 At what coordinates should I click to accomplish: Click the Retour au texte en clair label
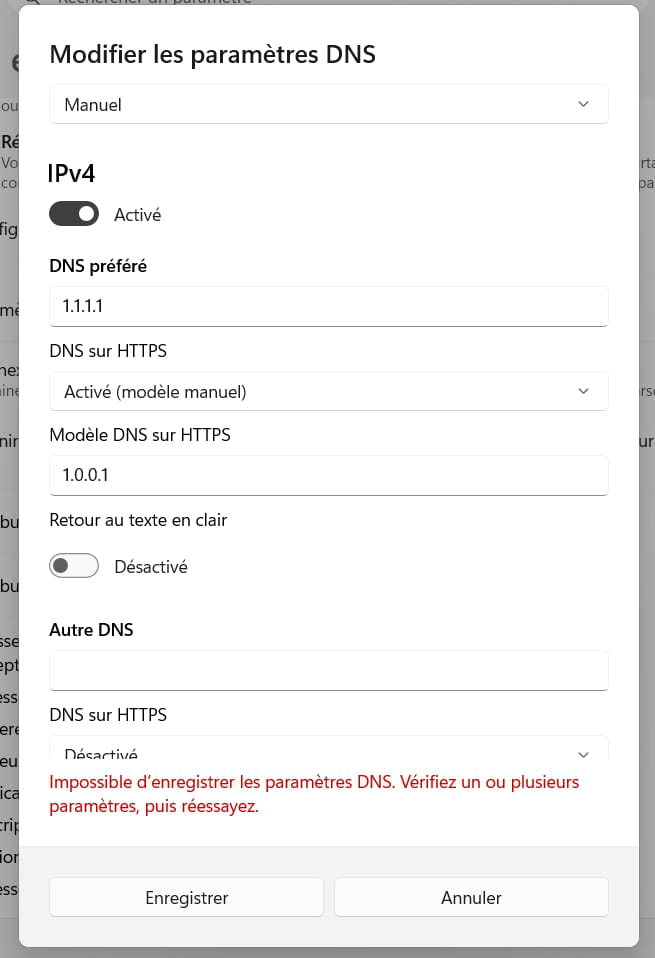138,520
